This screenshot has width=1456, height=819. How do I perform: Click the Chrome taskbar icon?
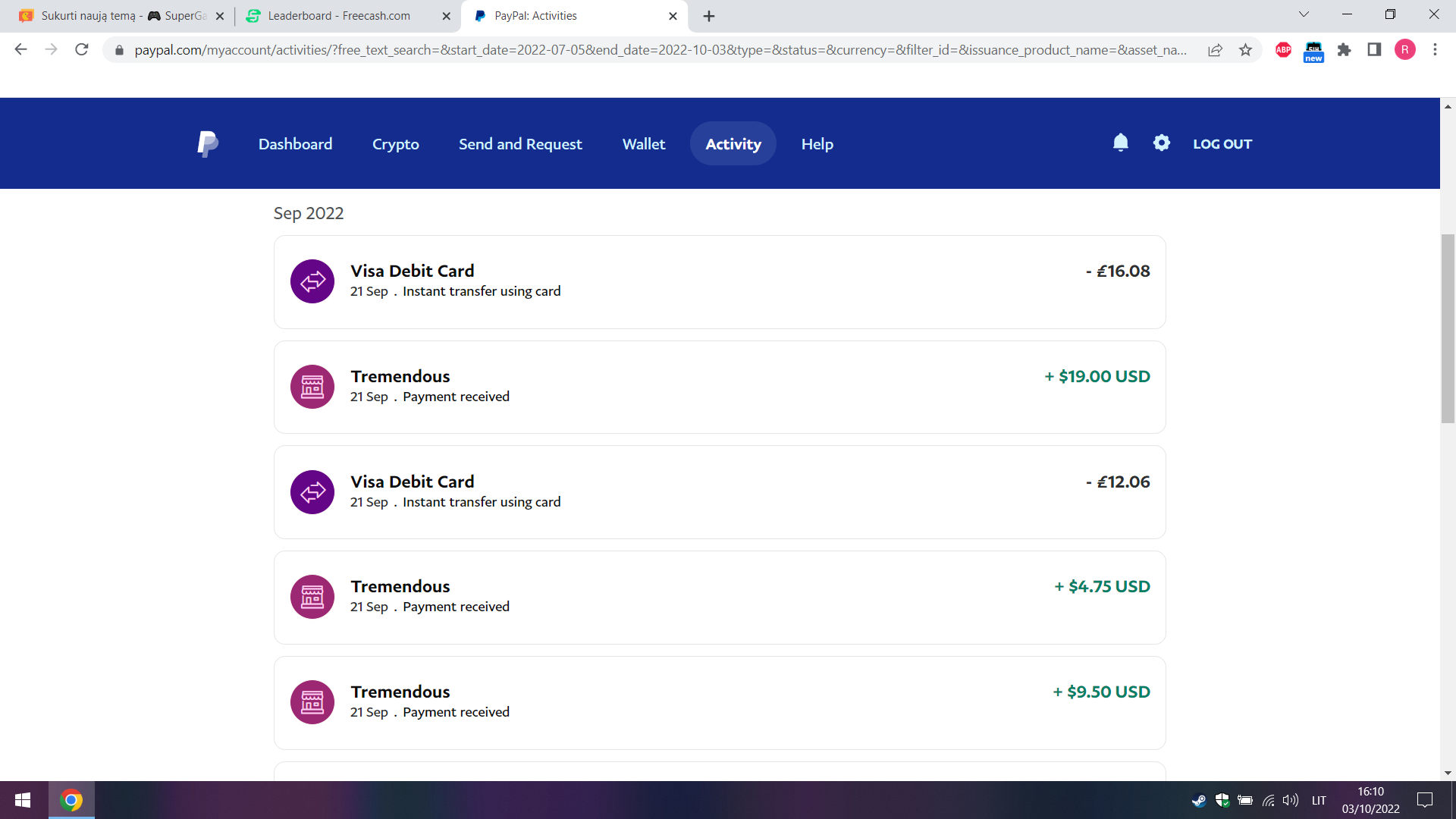coord(71,800)
